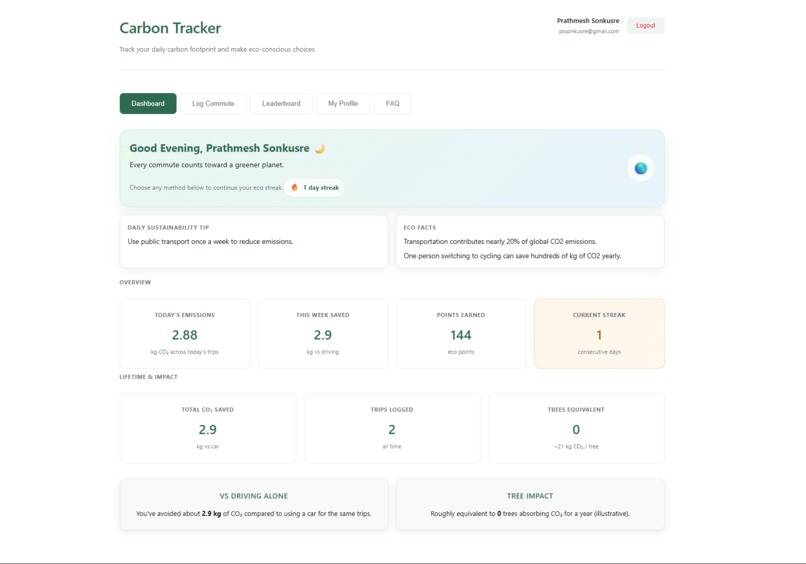Select the Trees Equivalent card
The width and height of the screenshot is (806, 564).
coord(576,428)
